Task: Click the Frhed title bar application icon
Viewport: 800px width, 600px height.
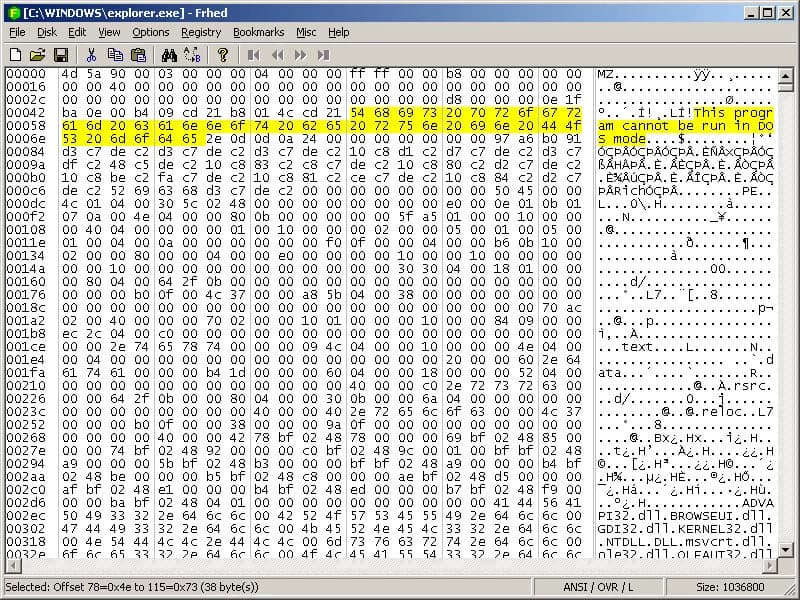Action: tap(12, 11)
